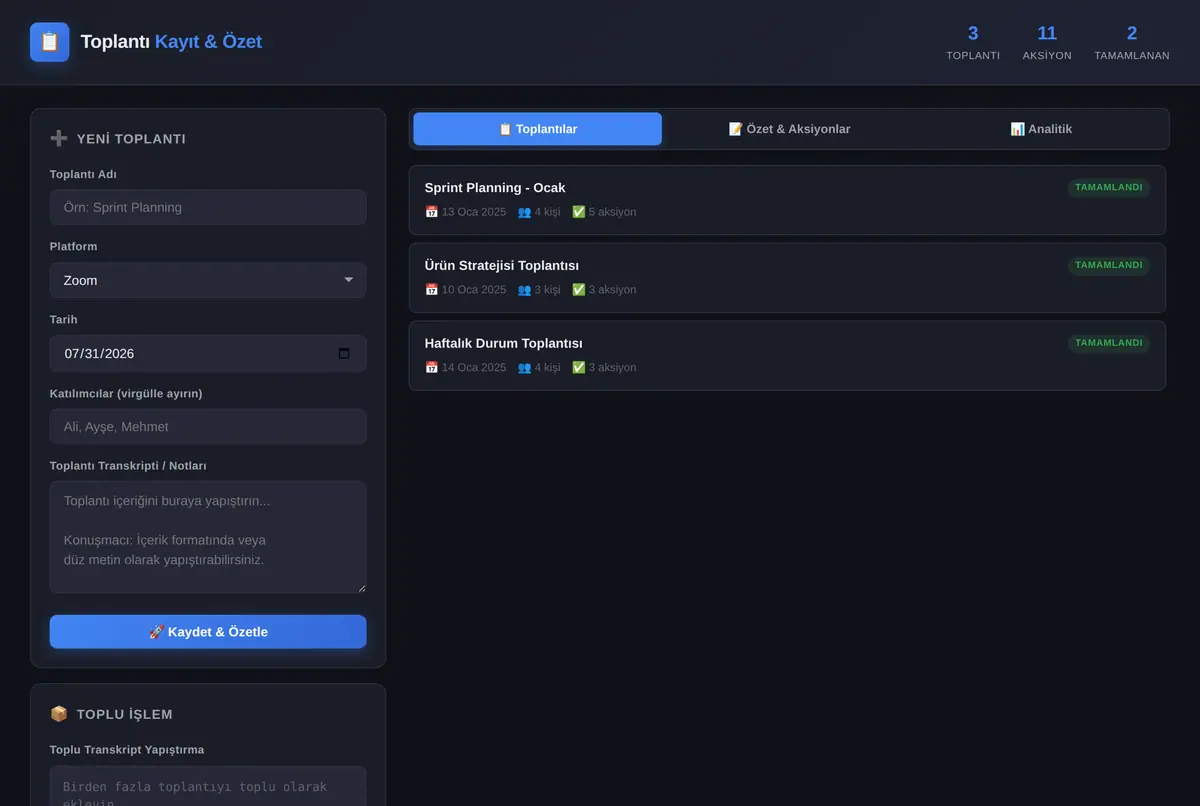Click the date text 10 Oca 2025
This screenshot has width=1200, height=806.
click(x=474, y=290)
